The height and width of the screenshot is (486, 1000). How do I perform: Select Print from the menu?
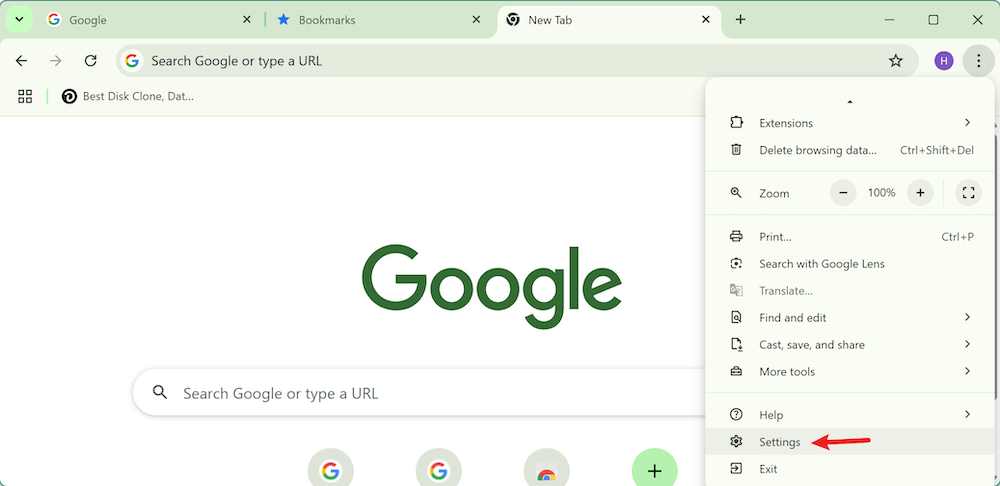click(x=851, y=237)
